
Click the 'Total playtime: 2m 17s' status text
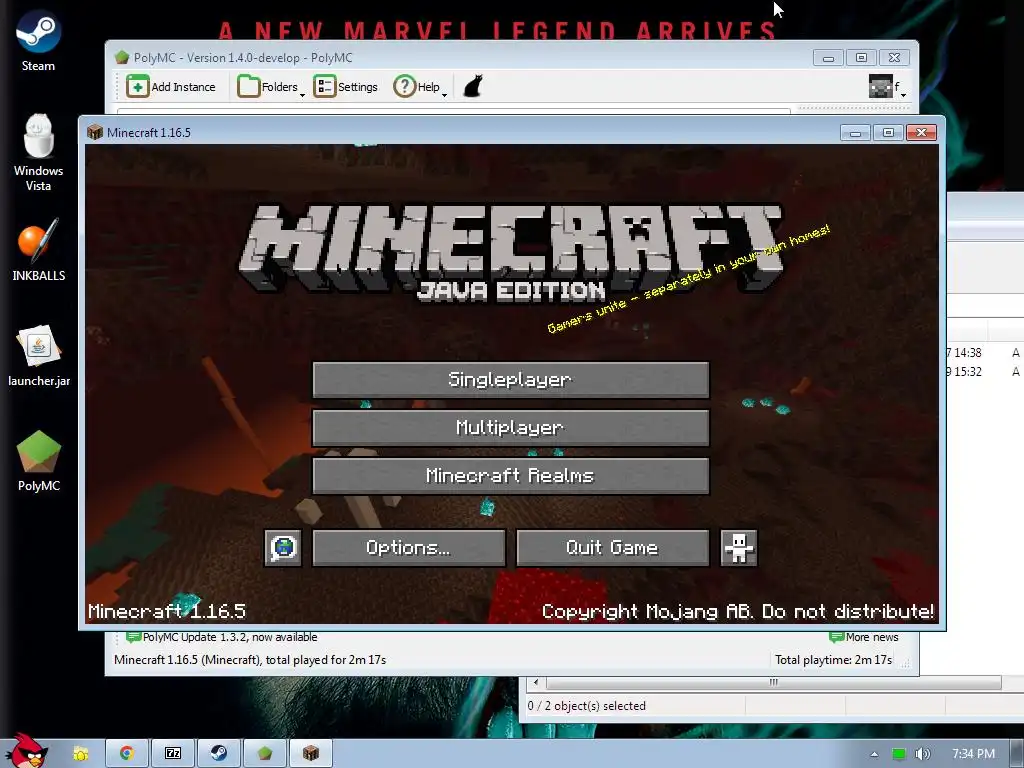coord(833,660)
